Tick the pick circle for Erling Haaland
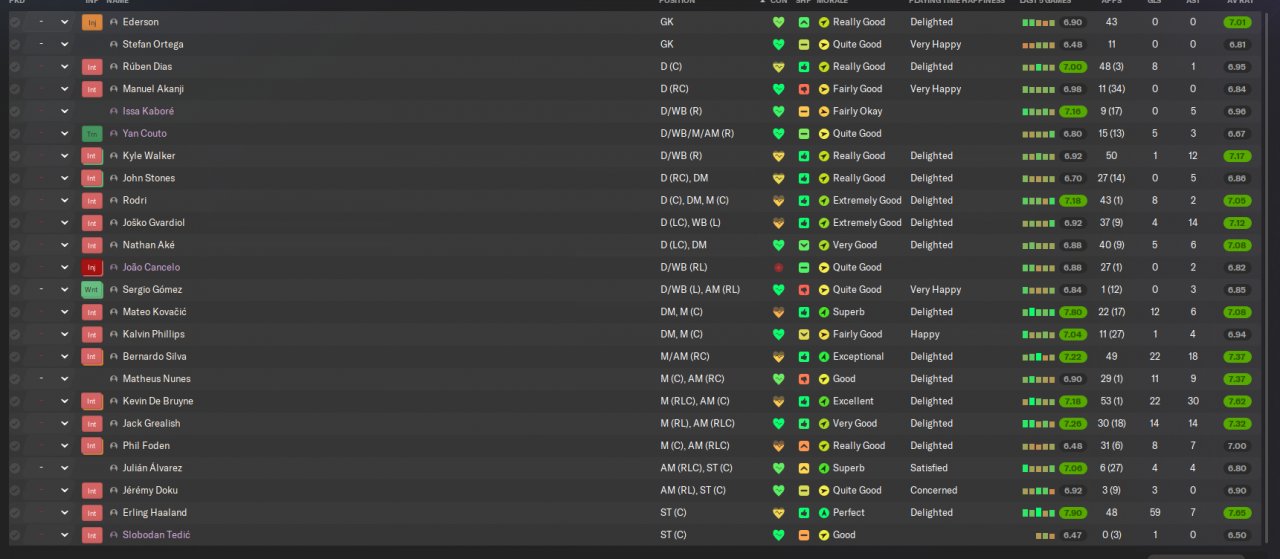Viewport: 1280px width, 559px height. [x=14, y=513]
